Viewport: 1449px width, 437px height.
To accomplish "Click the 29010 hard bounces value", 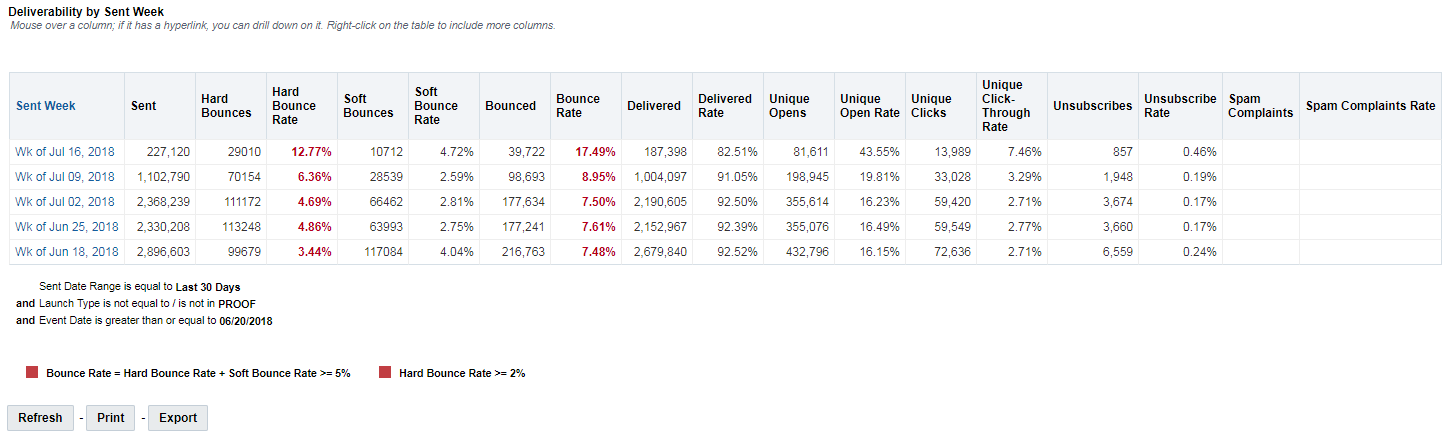I will [x=244, y=152].
